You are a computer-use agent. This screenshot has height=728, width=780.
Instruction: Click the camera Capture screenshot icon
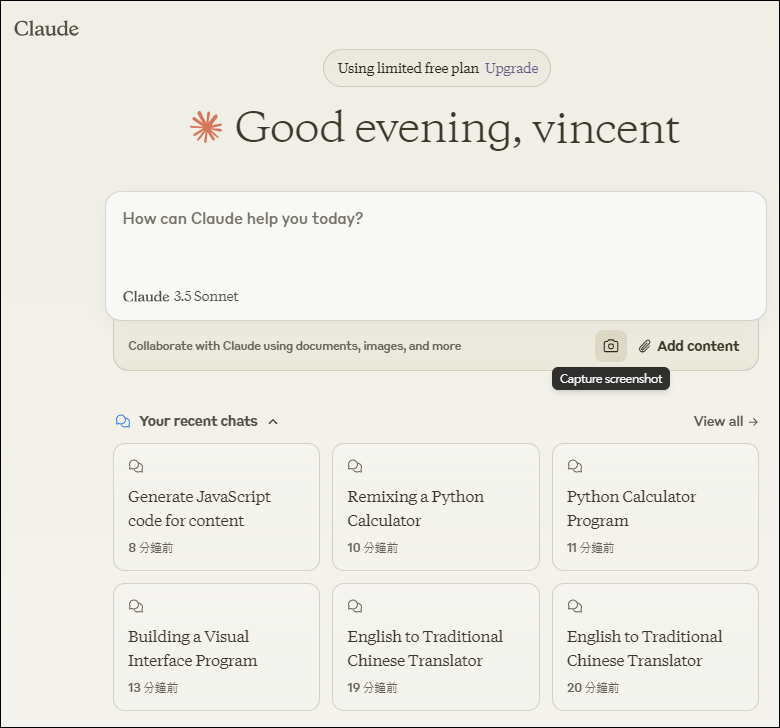611,346
